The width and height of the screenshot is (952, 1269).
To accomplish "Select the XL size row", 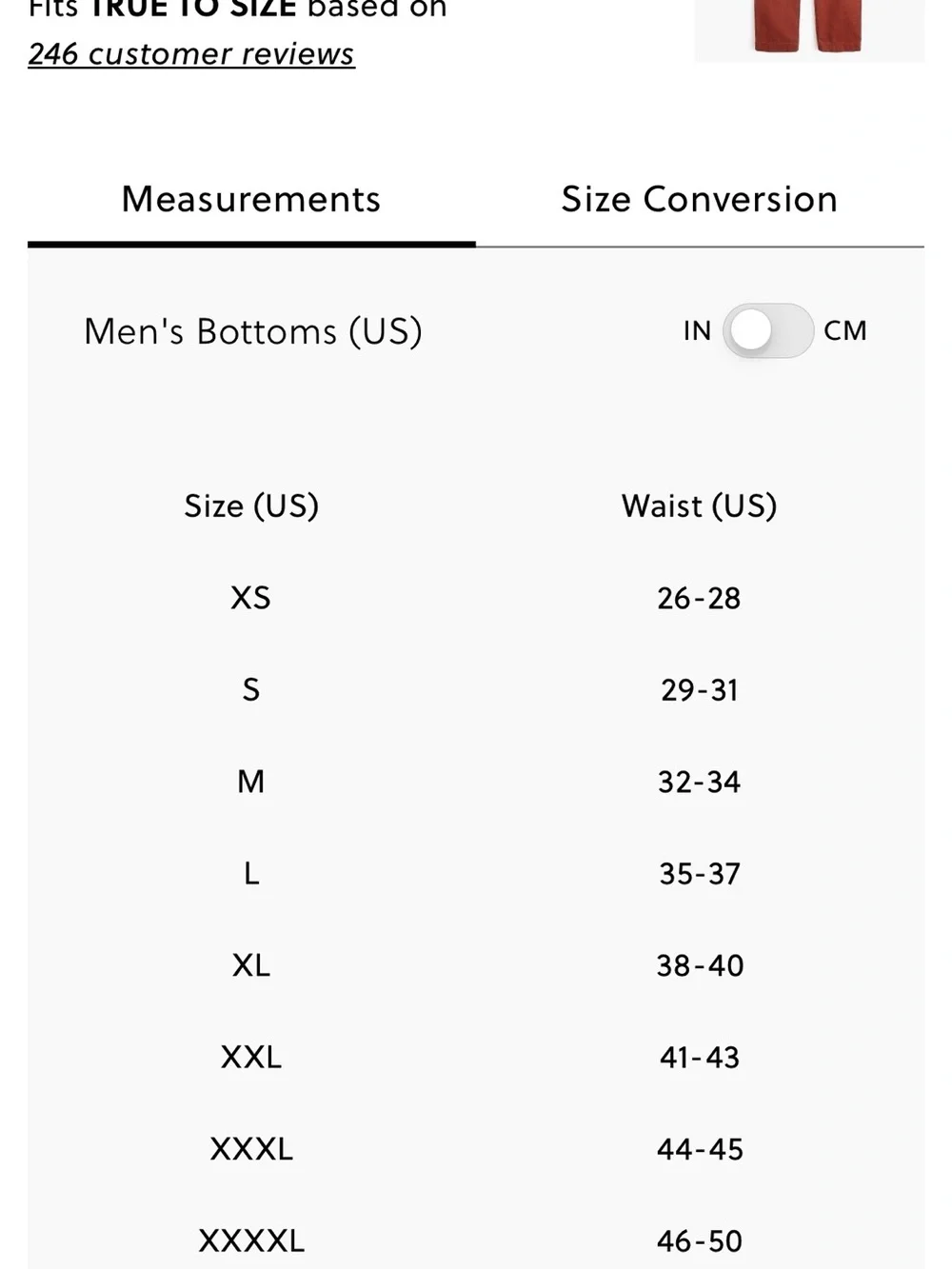I will pyautogui.click(x=476, y=965).
